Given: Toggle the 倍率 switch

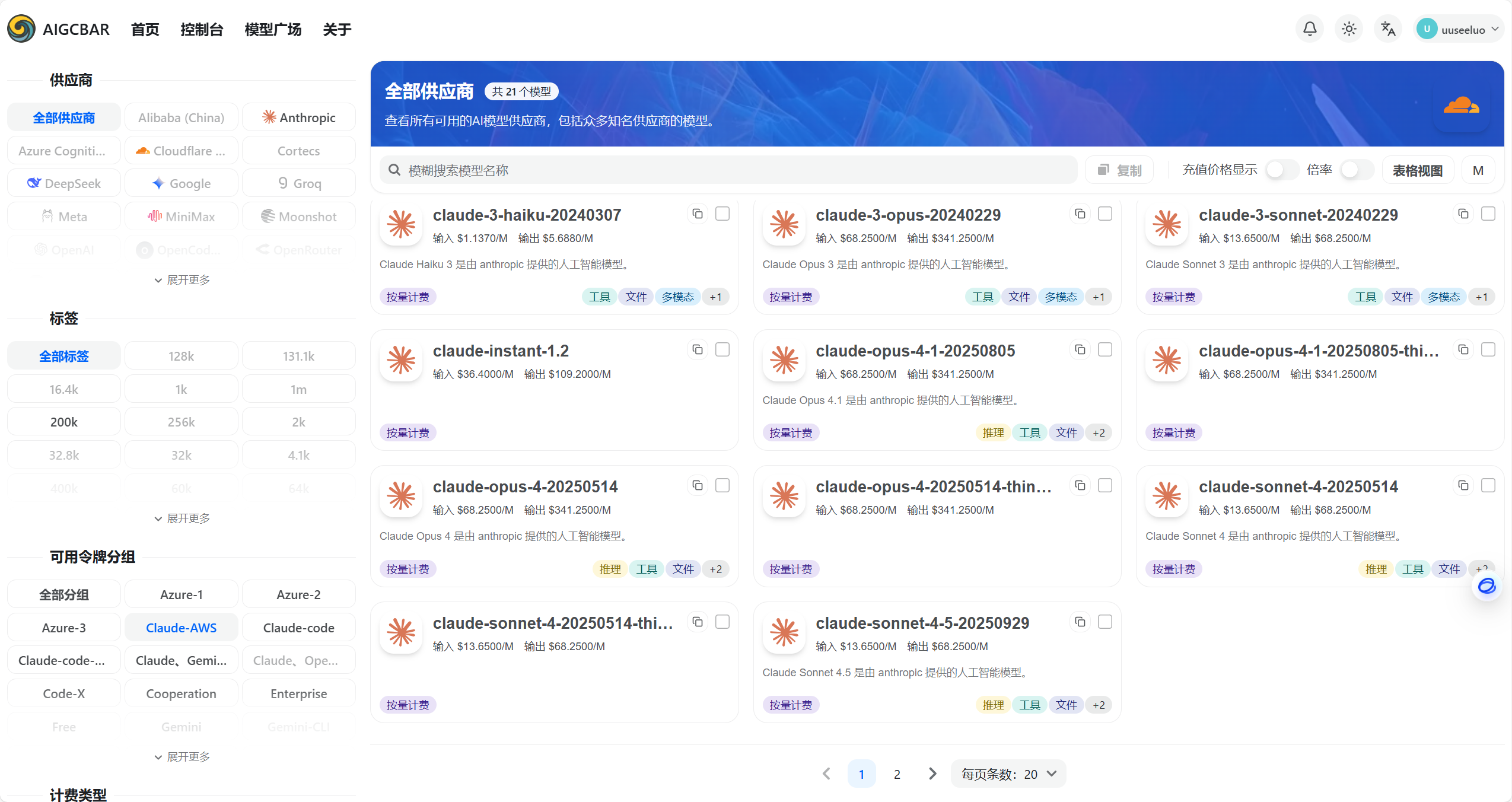Looking at the screenshot, I should coord(1357,170).
